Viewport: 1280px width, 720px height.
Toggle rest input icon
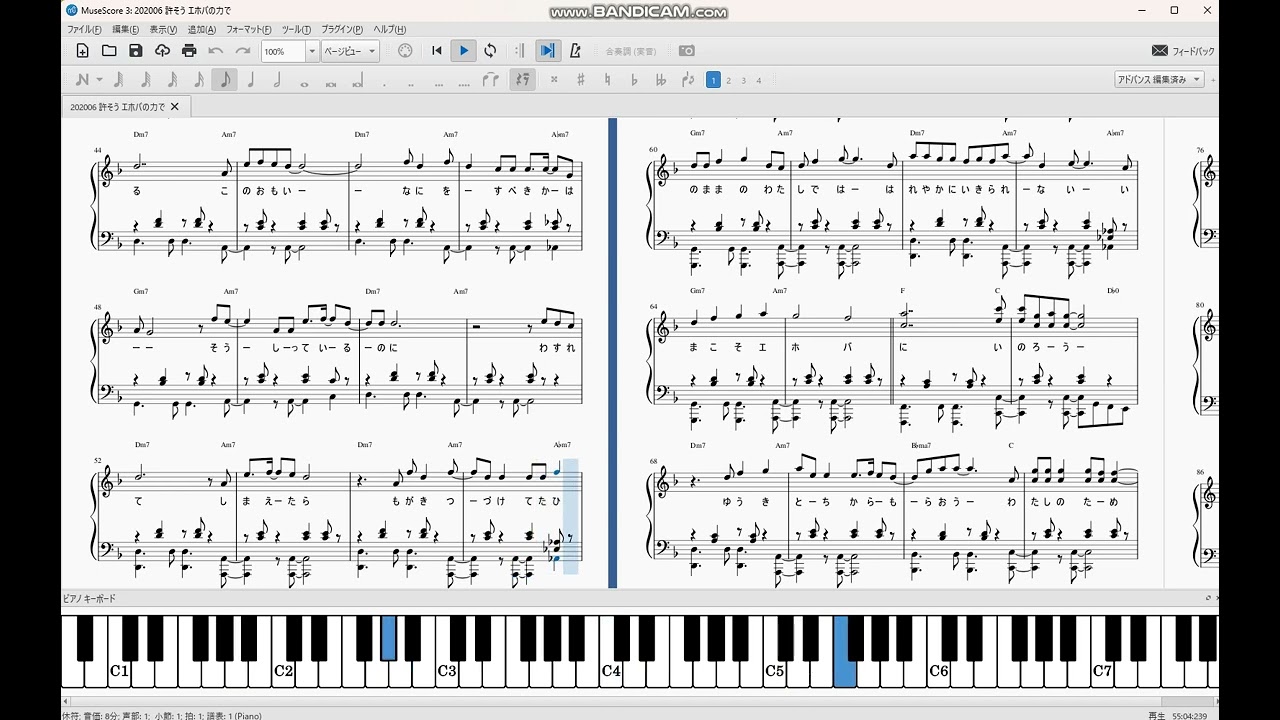(522, 80)
